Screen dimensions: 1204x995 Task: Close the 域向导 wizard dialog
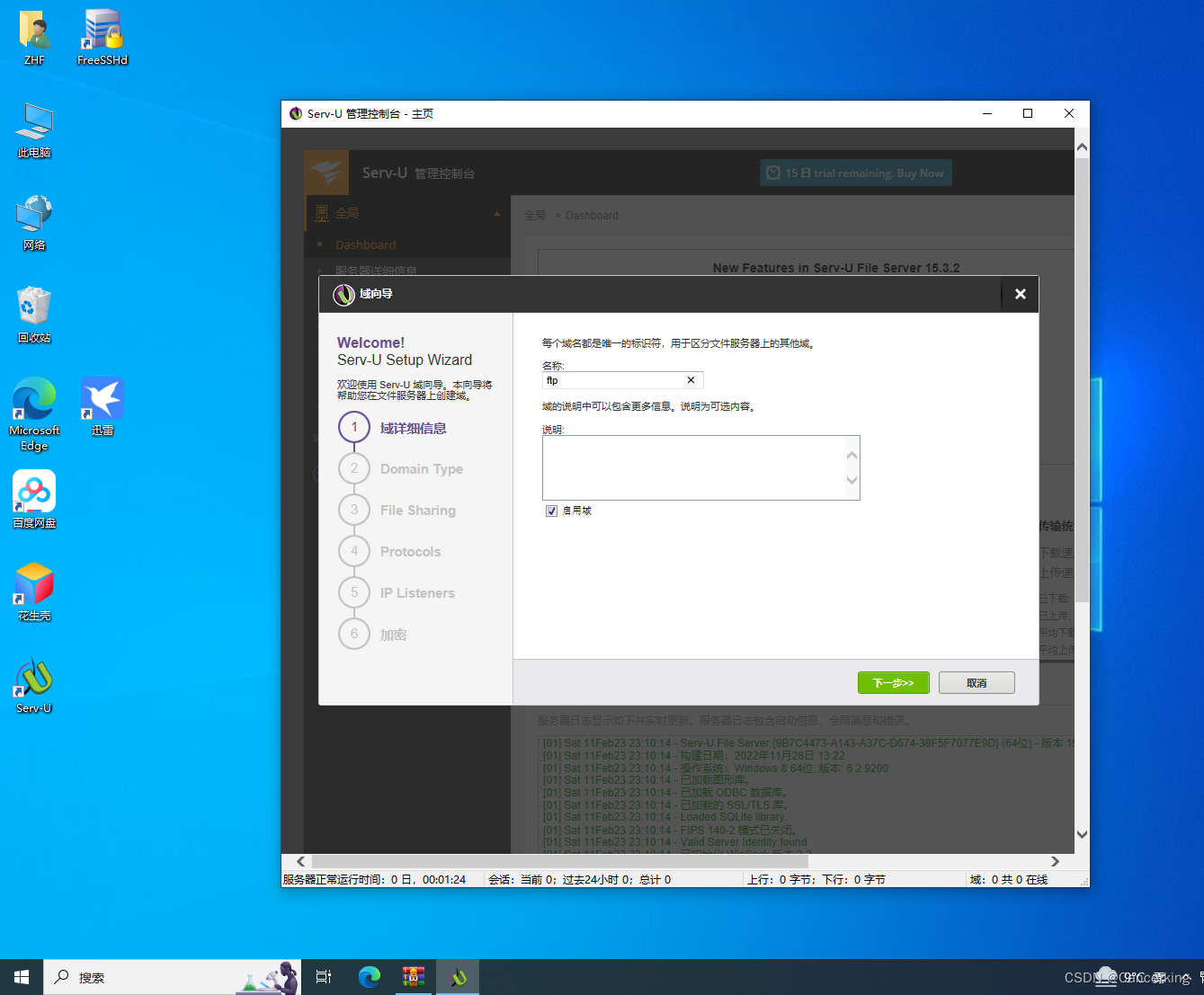tap(1021, 294)
